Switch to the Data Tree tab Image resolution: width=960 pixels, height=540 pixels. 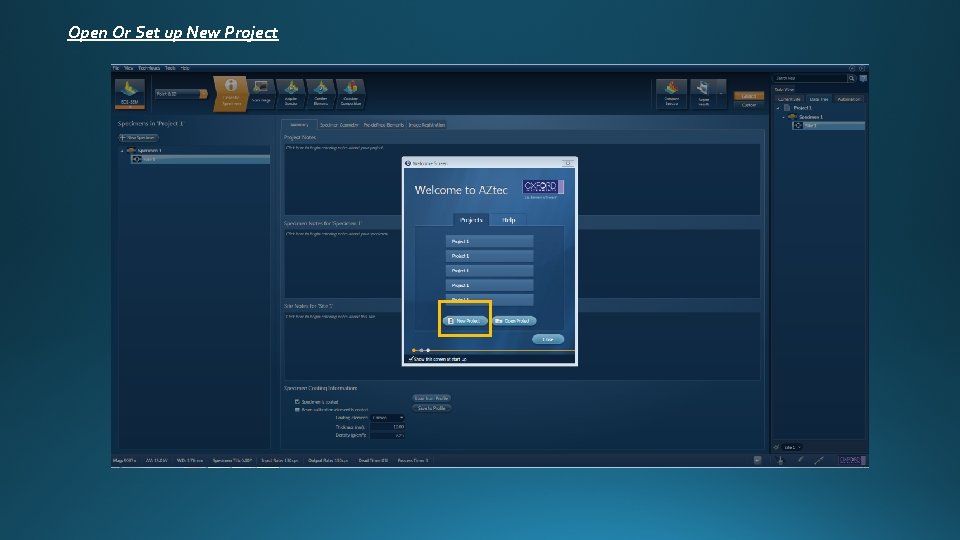tap(819, 99)
